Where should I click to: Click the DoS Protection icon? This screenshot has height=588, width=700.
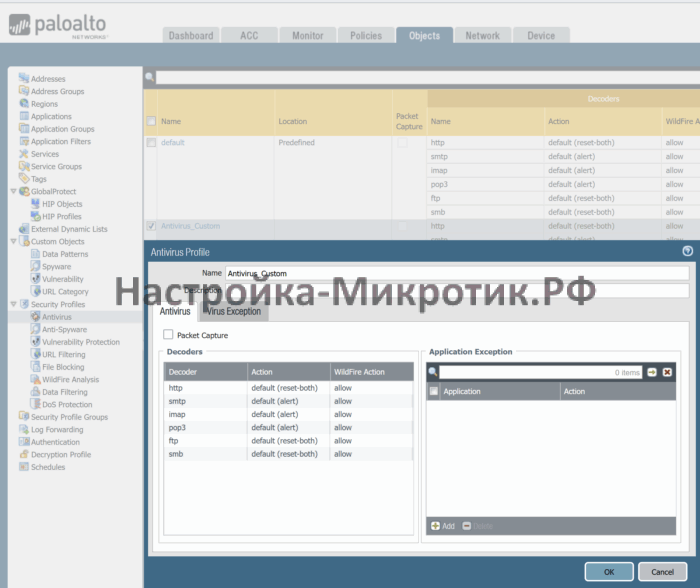pyautogui.click(x=35, y=404)
